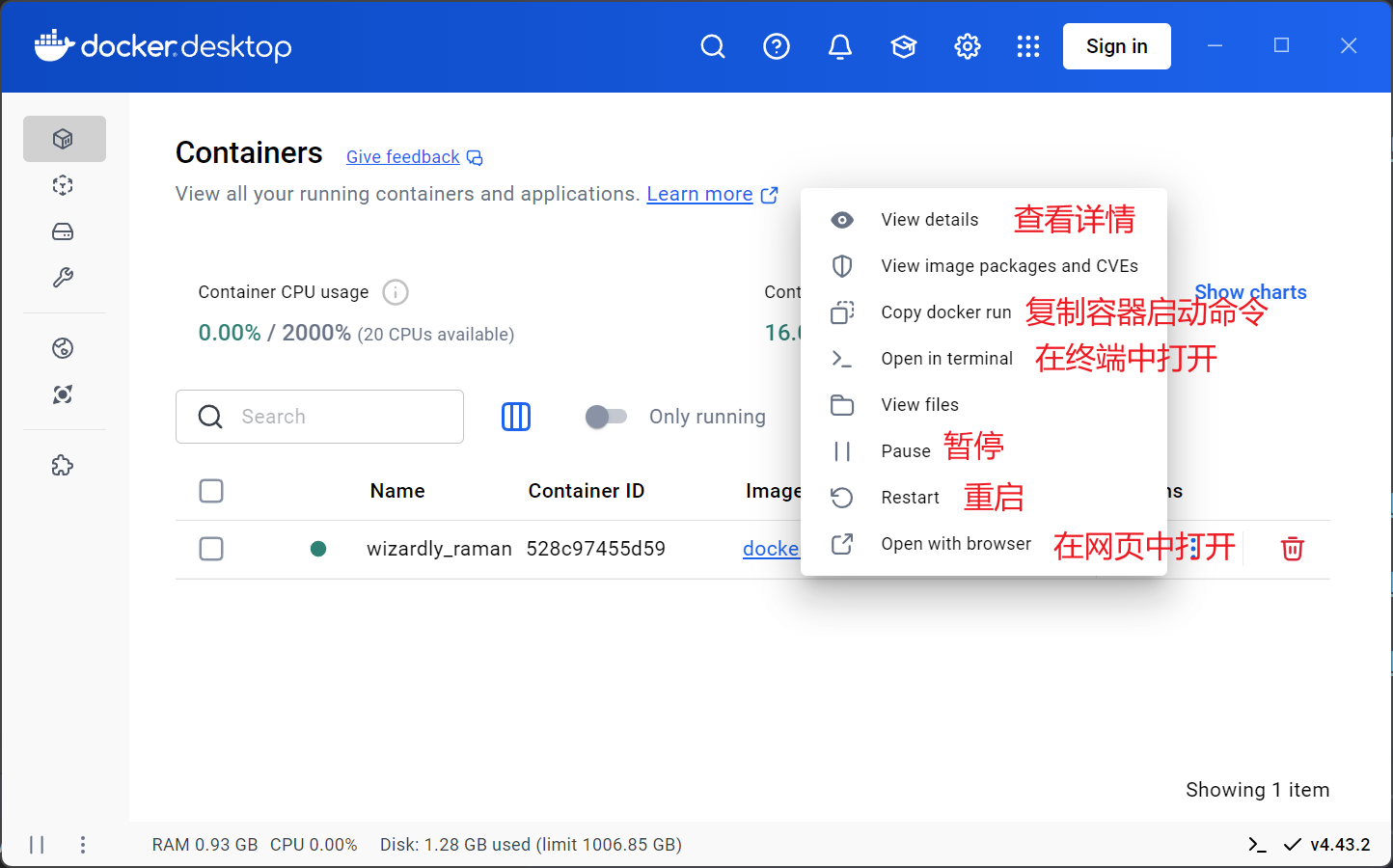Open the search magnifier in the title bar
This screenshot has height=868, width=1393.
click(x=713, y=45)
